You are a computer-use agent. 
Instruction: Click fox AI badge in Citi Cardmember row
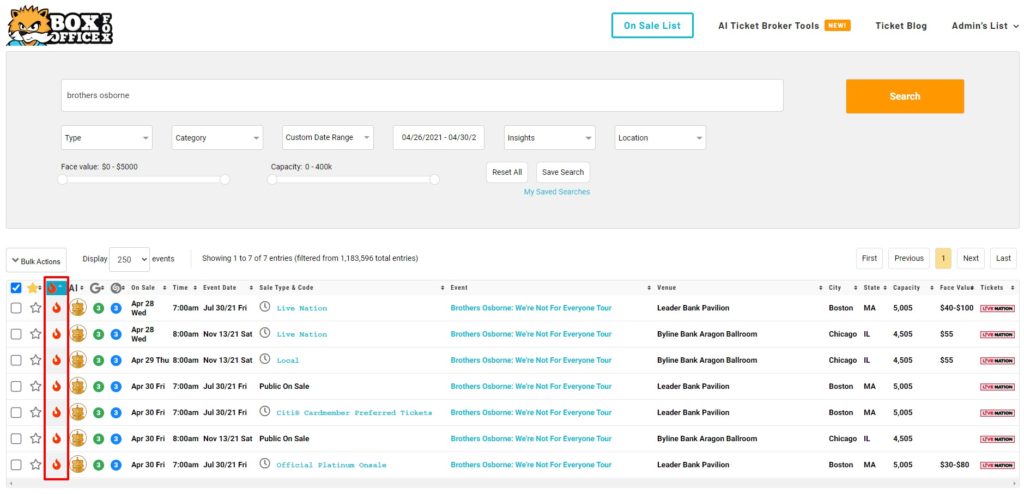77,412
